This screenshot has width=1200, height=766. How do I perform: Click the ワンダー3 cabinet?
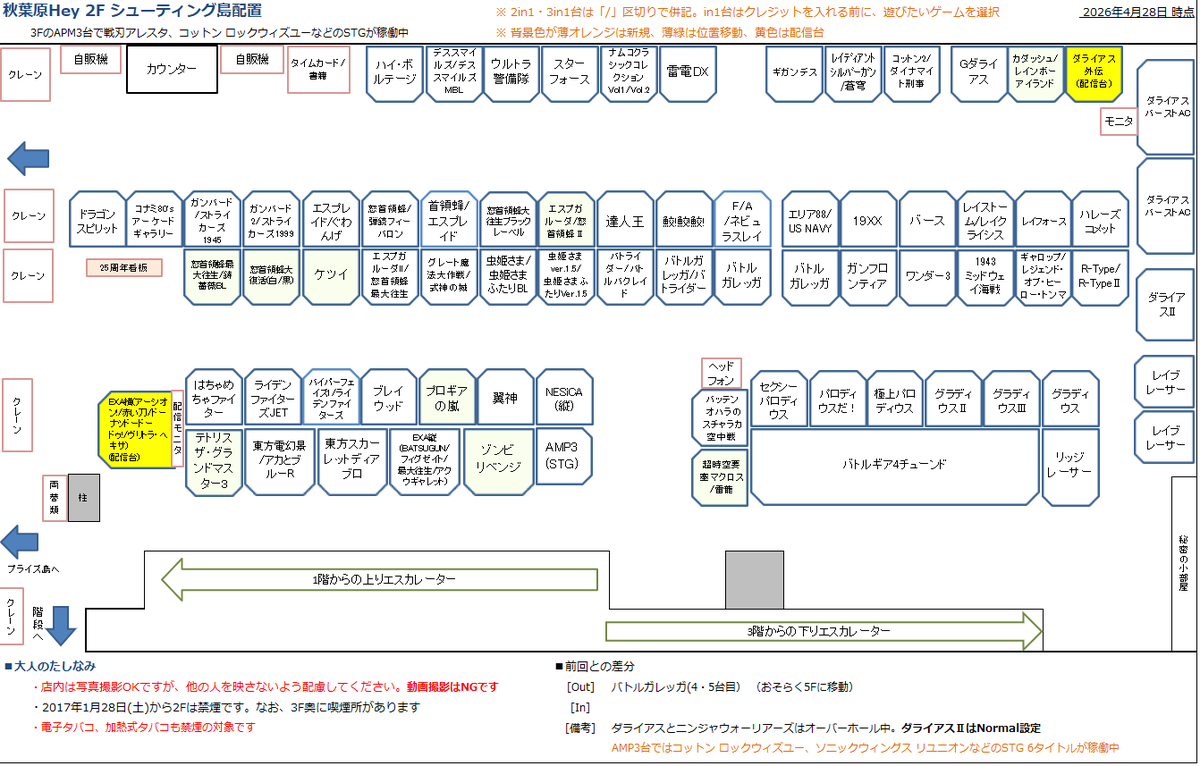pyautogui.click(x=926, y=277)
